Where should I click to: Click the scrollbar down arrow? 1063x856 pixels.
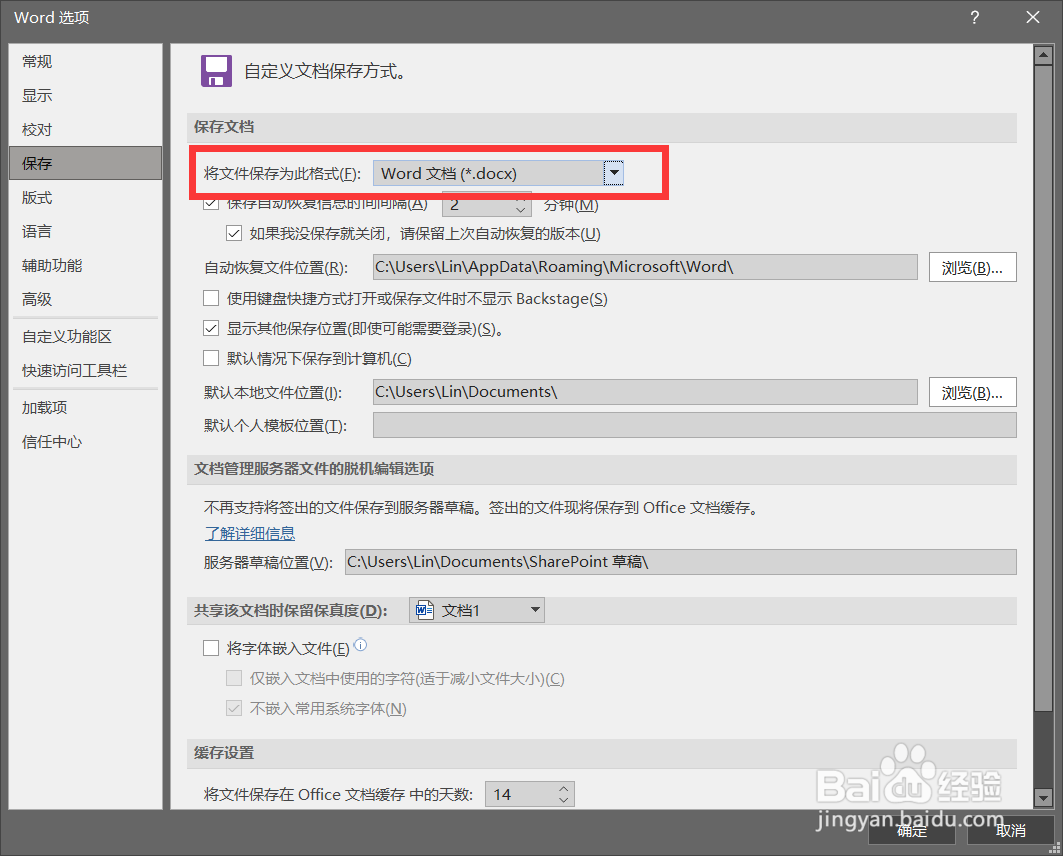[1043, 798]
